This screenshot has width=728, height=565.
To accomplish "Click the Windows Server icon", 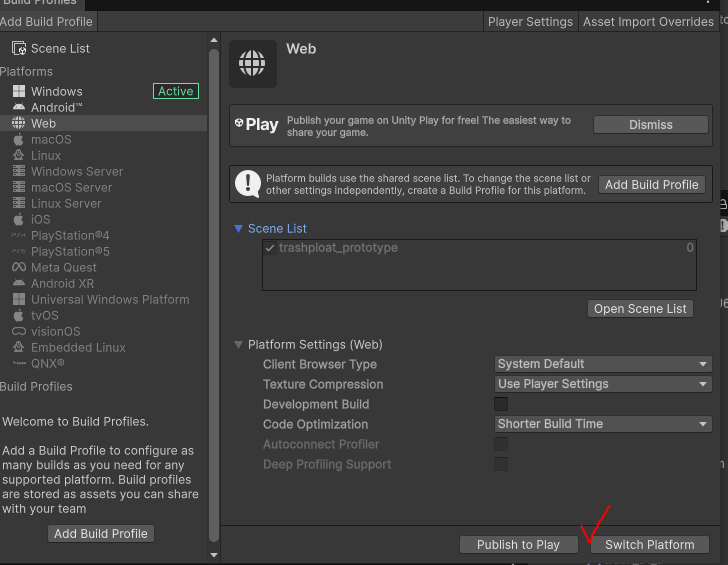I will coord(19,171).
